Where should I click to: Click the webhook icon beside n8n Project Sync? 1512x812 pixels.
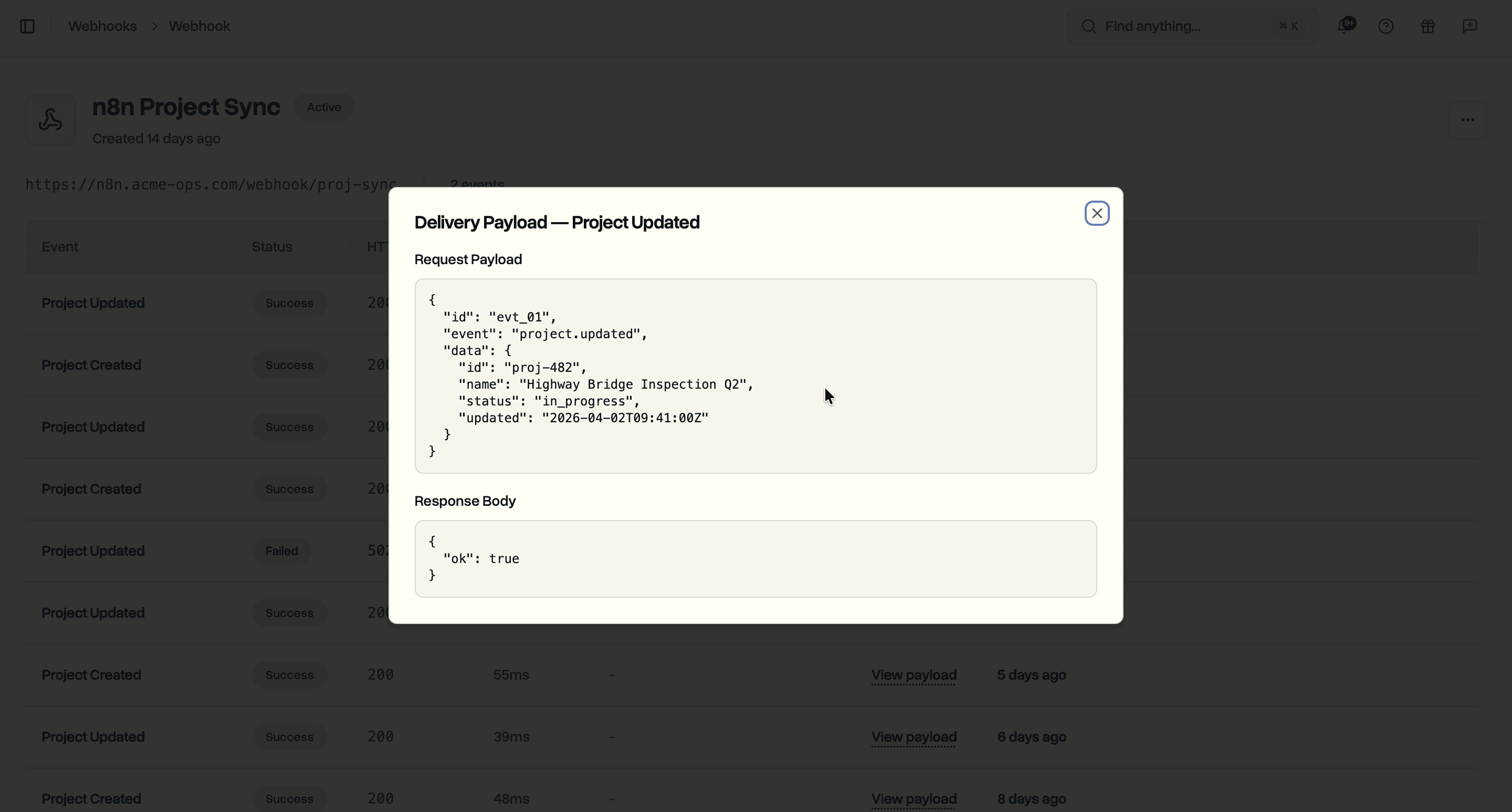point(50,120)
